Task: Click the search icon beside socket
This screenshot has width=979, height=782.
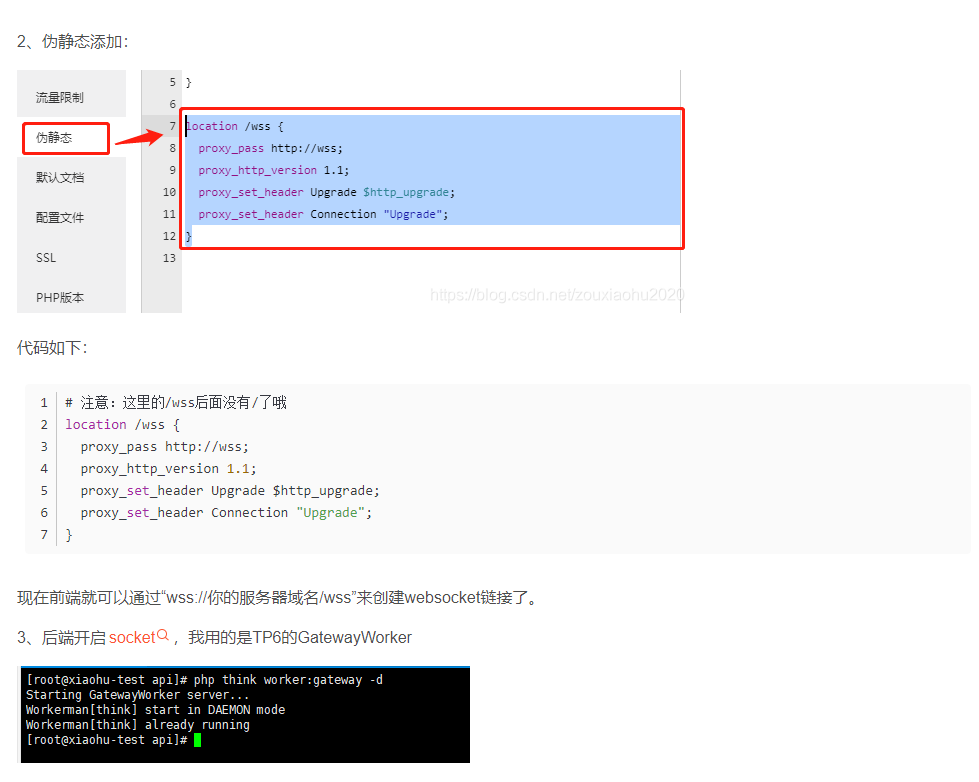Action: 163,636
